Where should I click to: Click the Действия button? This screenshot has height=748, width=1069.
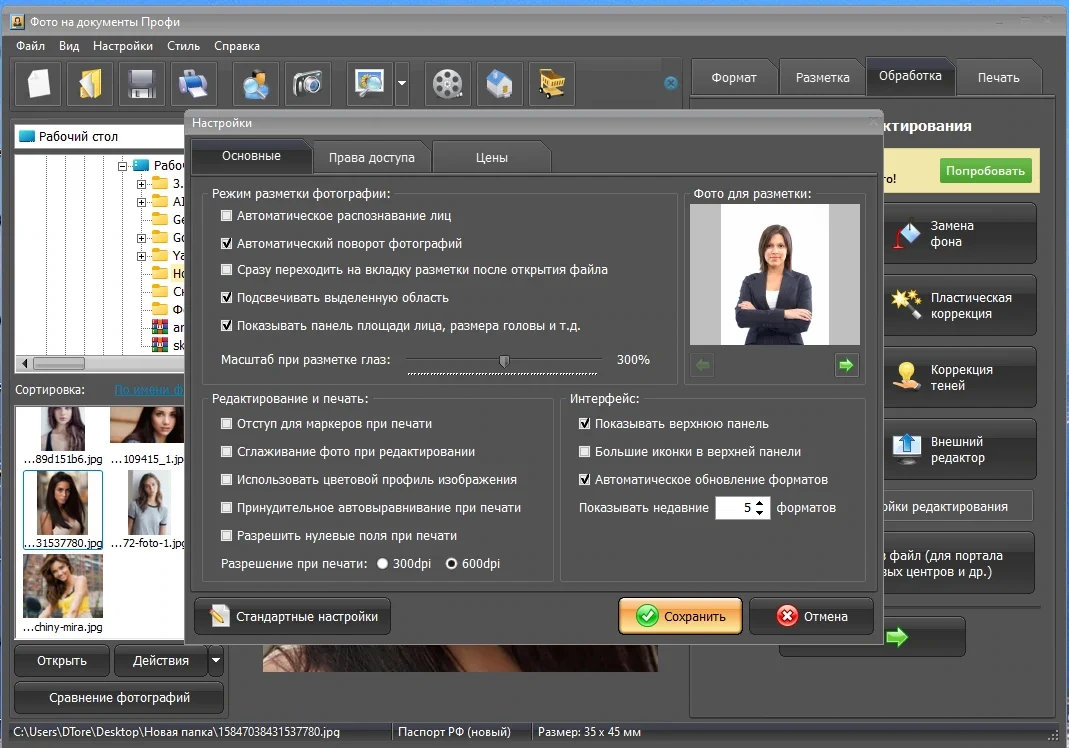161,660
